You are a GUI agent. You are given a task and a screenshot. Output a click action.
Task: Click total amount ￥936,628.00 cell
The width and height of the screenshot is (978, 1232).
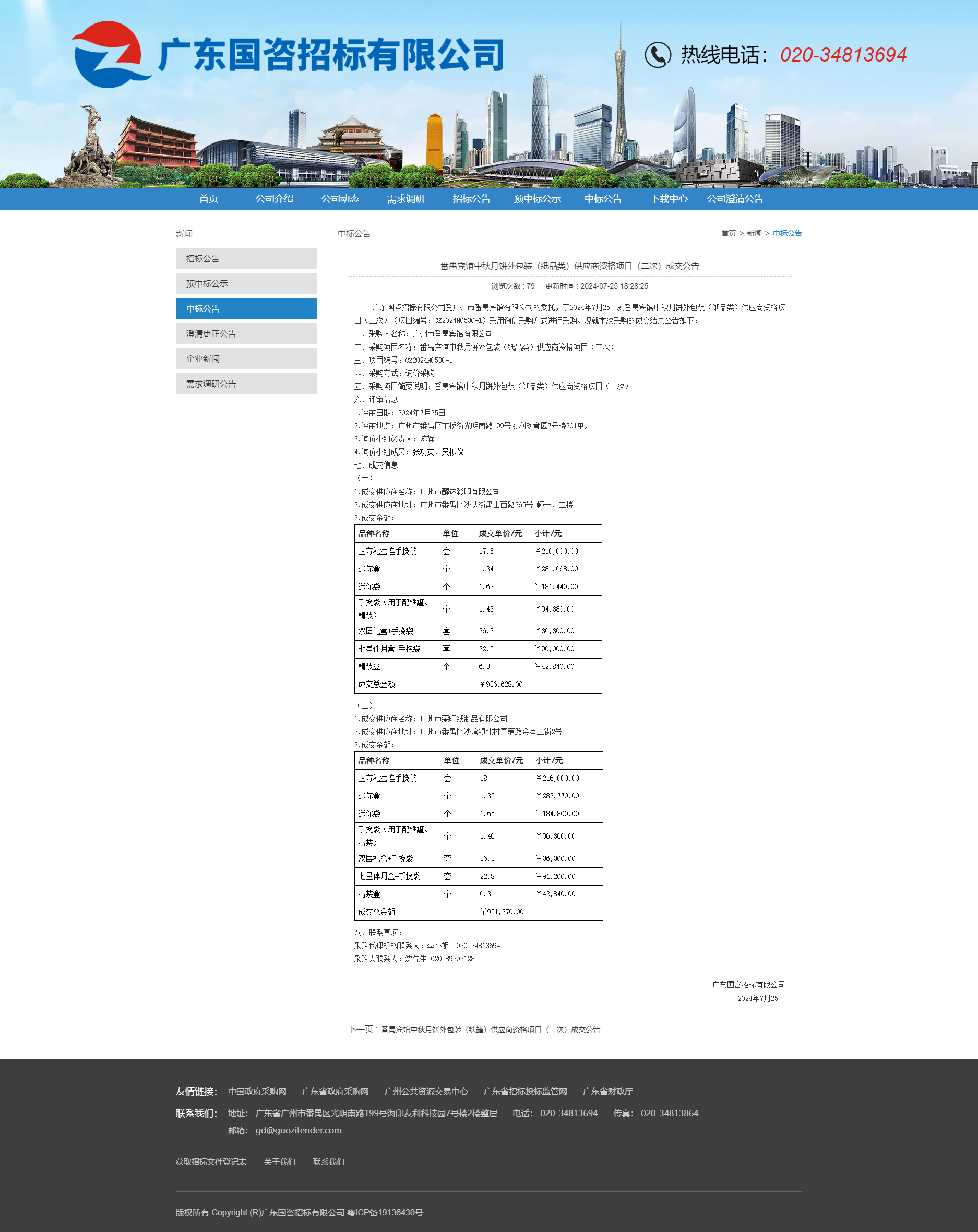(539, 685)
